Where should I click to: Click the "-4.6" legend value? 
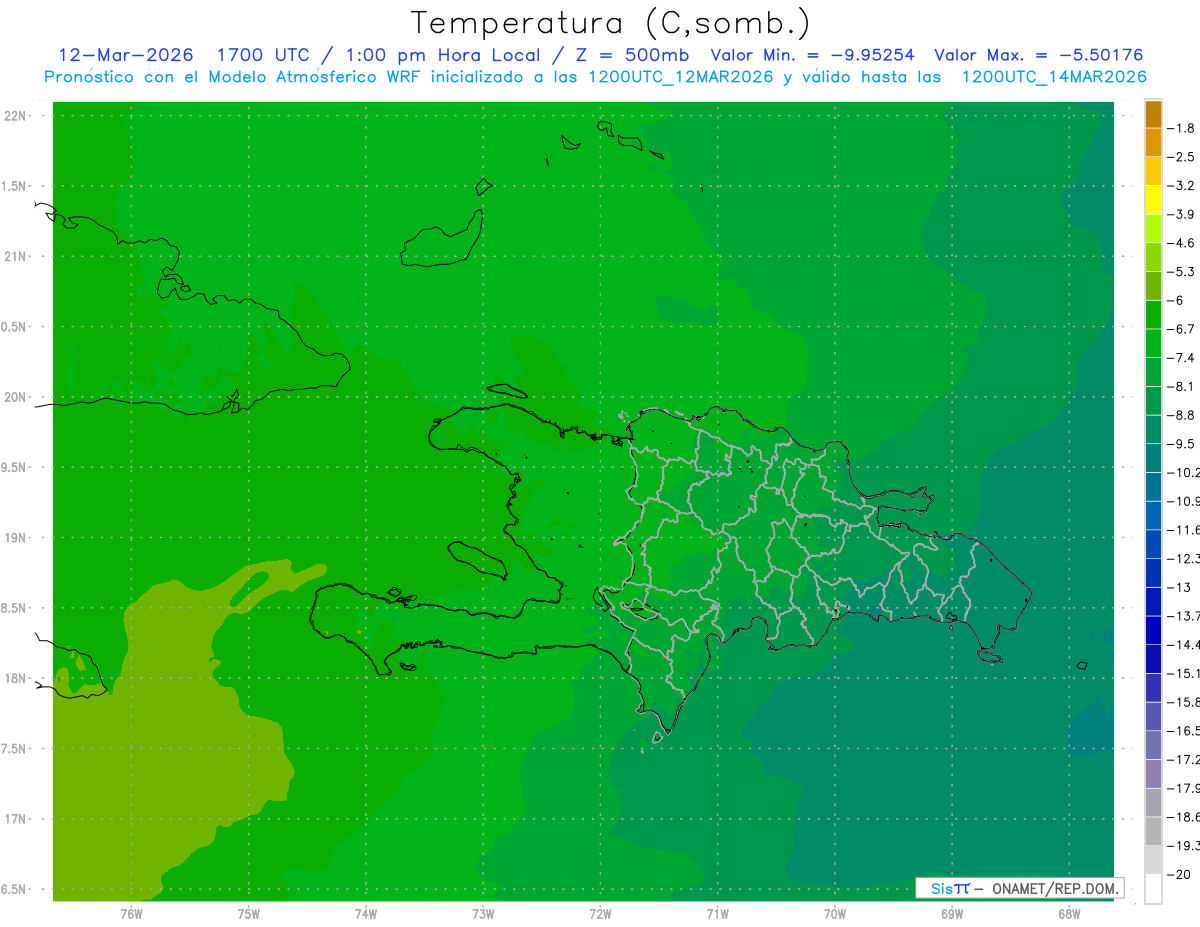[1181, 243]
